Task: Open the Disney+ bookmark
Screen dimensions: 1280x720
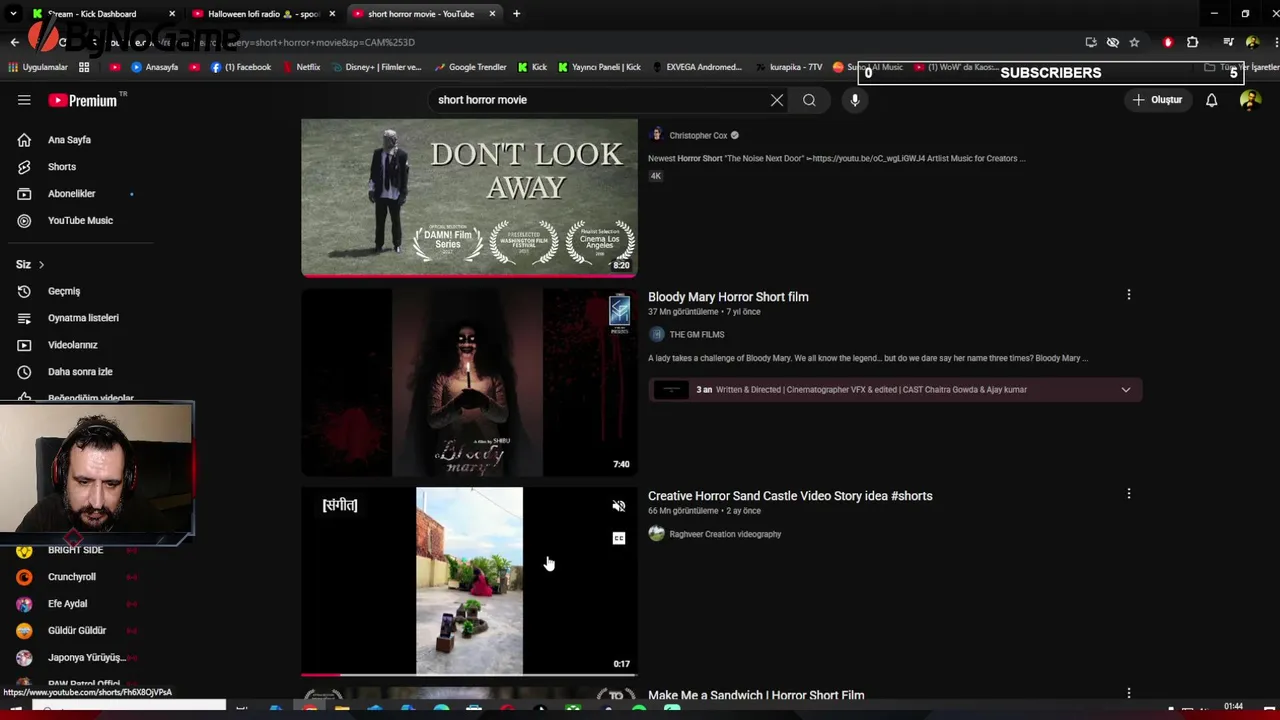Action: click(376, 67)
